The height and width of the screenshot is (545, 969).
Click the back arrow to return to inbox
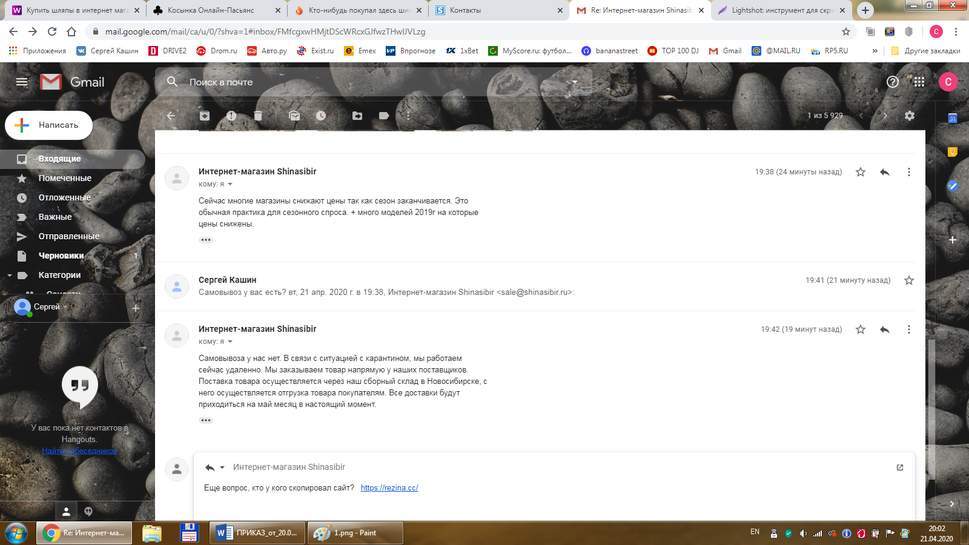tap(171, 116)
